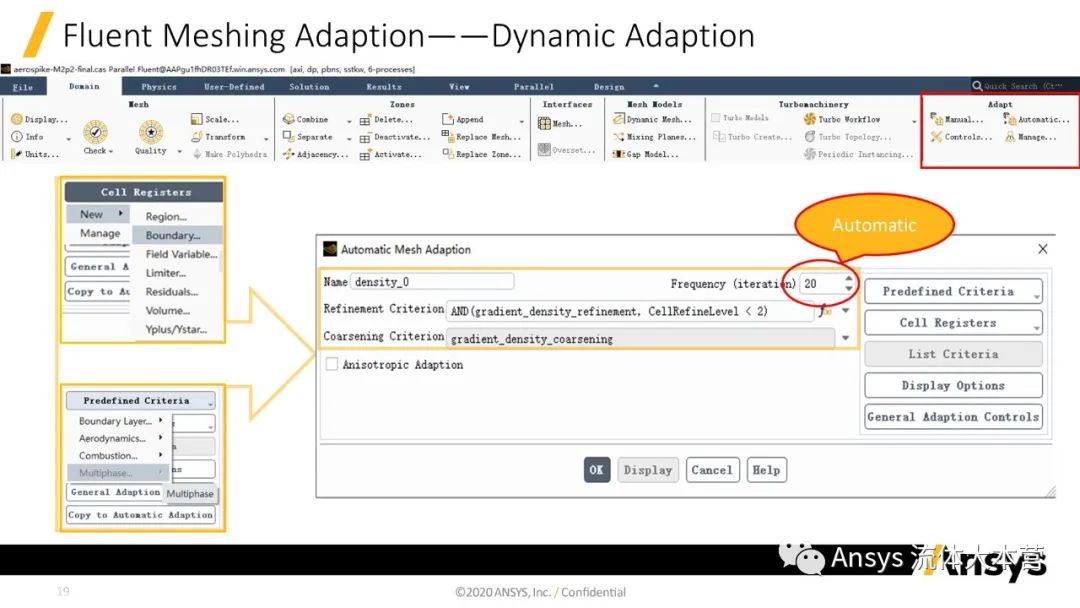The height and width of the screenshot is (608, 1080).
Task: Click the Refinement Criterion expression field
Action: tap(630, 311)
